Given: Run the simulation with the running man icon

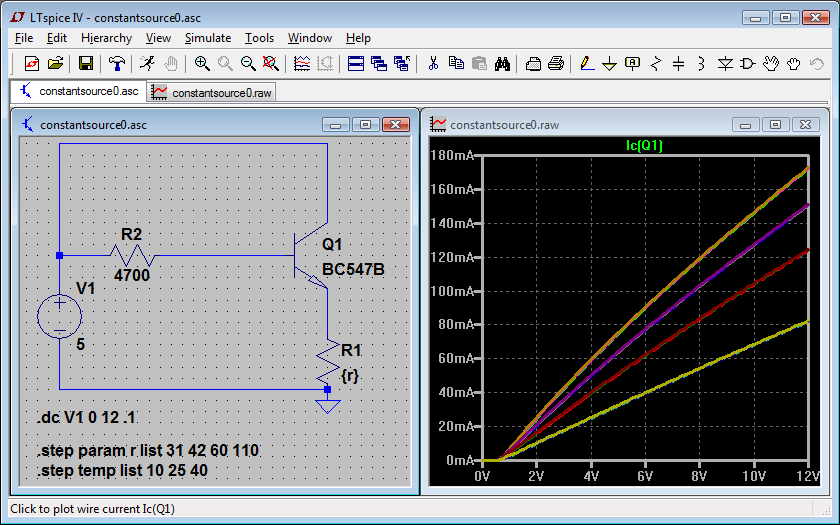Looking at the screenshot, I should (x=147, y=64).
